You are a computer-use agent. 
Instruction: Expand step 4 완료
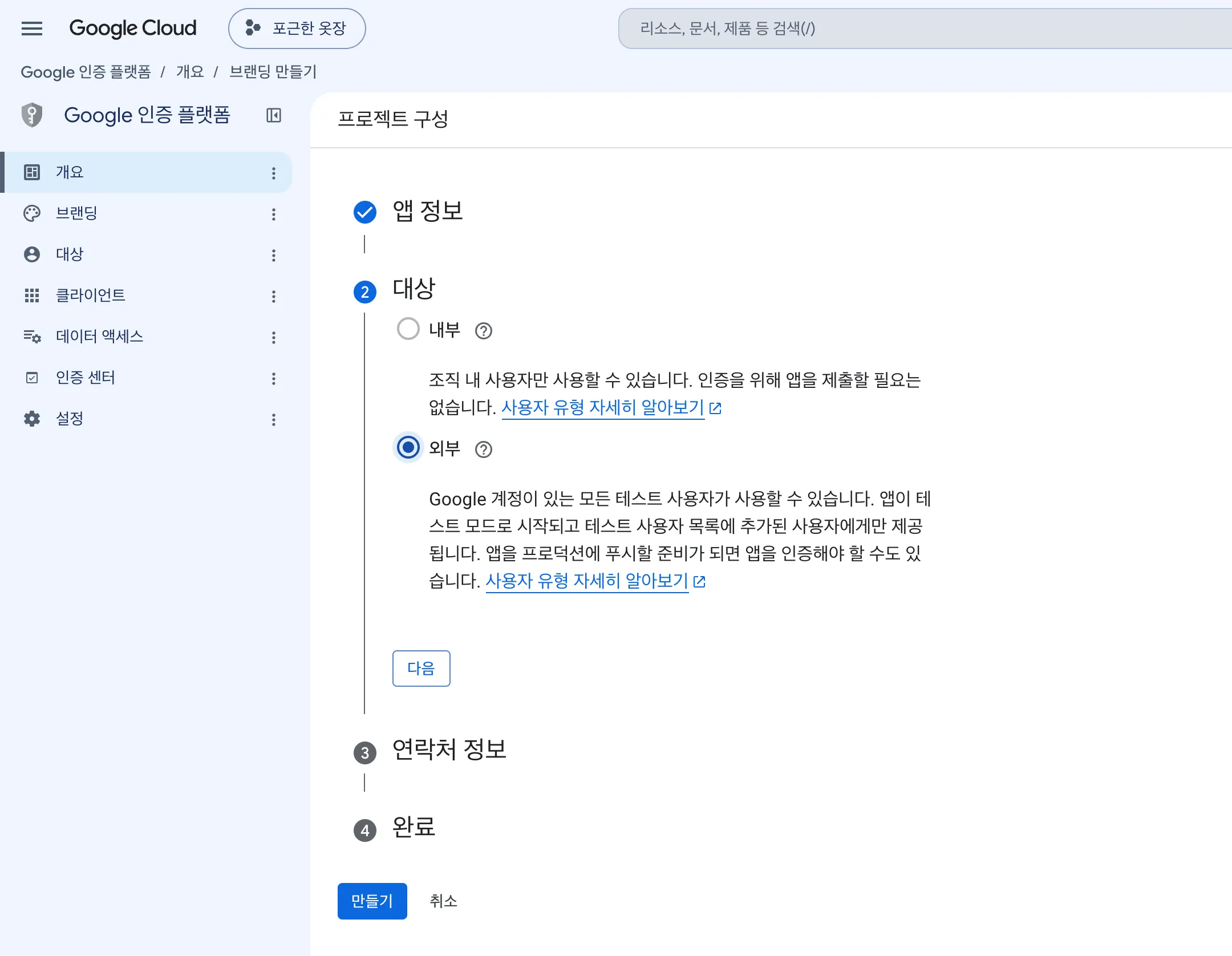click(x=414, y=827)
